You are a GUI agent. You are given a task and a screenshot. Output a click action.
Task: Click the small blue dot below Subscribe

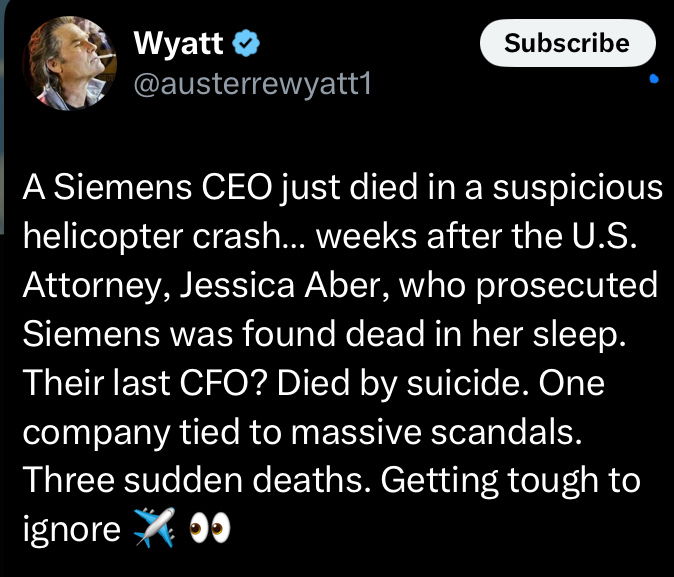click(x=652, y=79)
